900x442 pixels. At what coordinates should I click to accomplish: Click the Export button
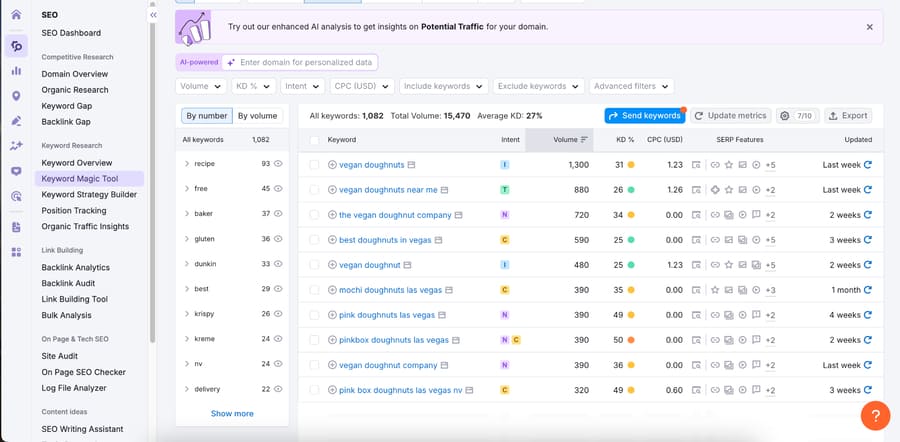pyautogui.click(x=848, y=115)
